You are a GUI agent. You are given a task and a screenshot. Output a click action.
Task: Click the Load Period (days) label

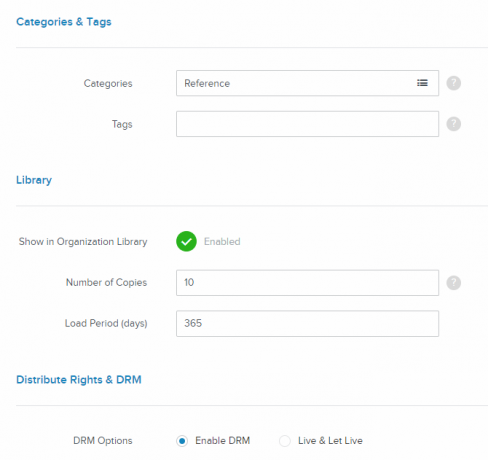point(106,323)
